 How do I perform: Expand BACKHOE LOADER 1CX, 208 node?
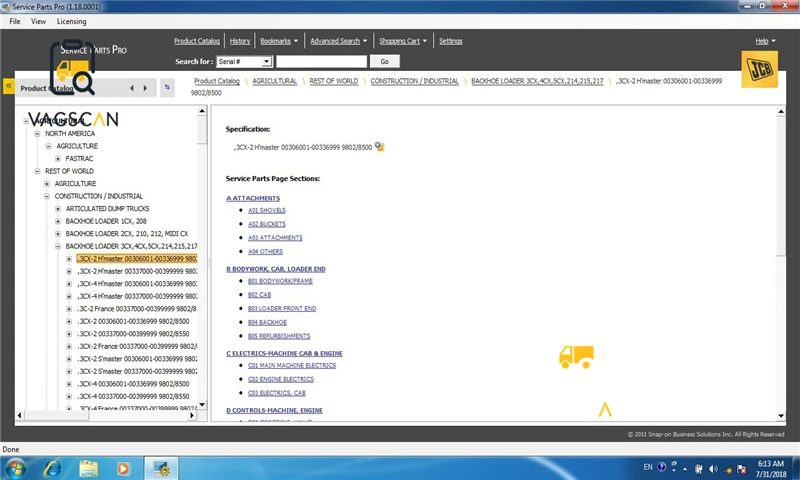58,221
